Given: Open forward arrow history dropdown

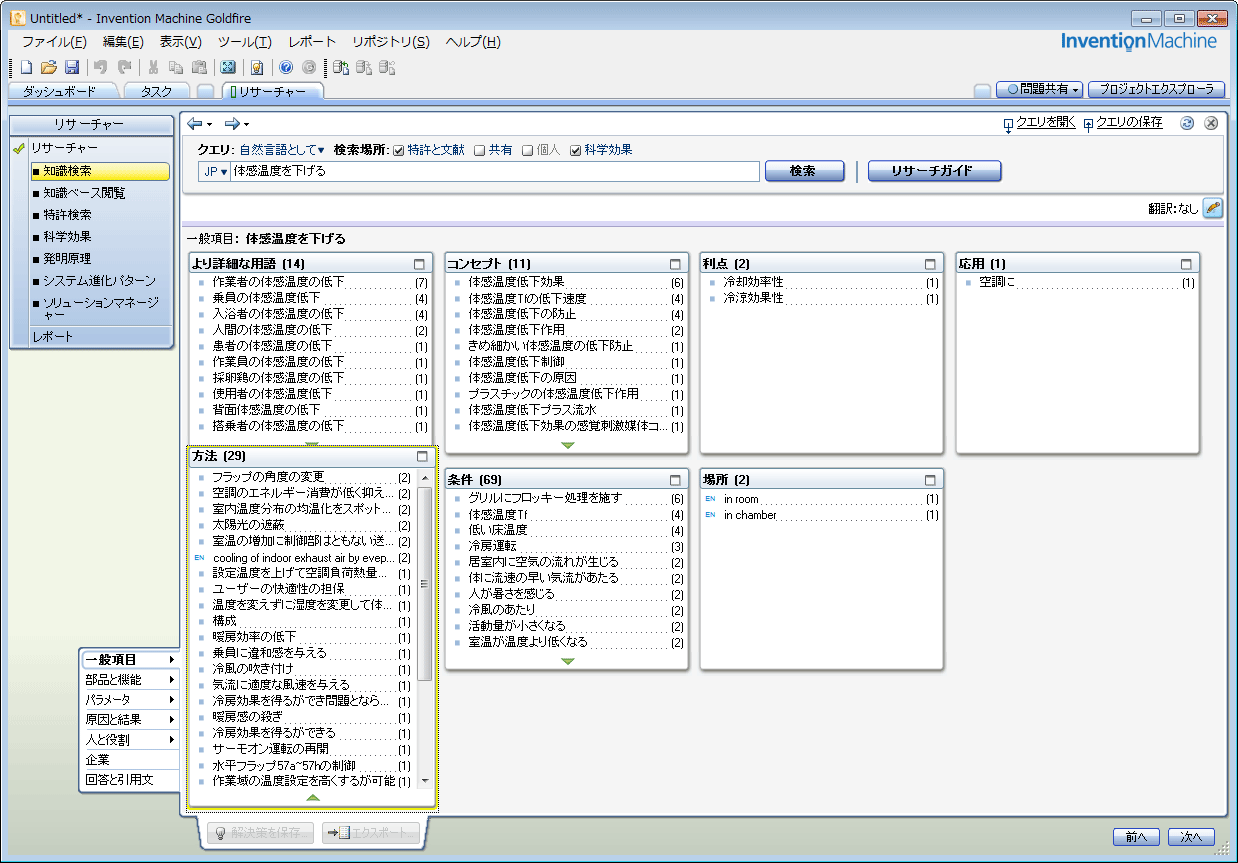Looking at the screenshot, I should point(246,124).
